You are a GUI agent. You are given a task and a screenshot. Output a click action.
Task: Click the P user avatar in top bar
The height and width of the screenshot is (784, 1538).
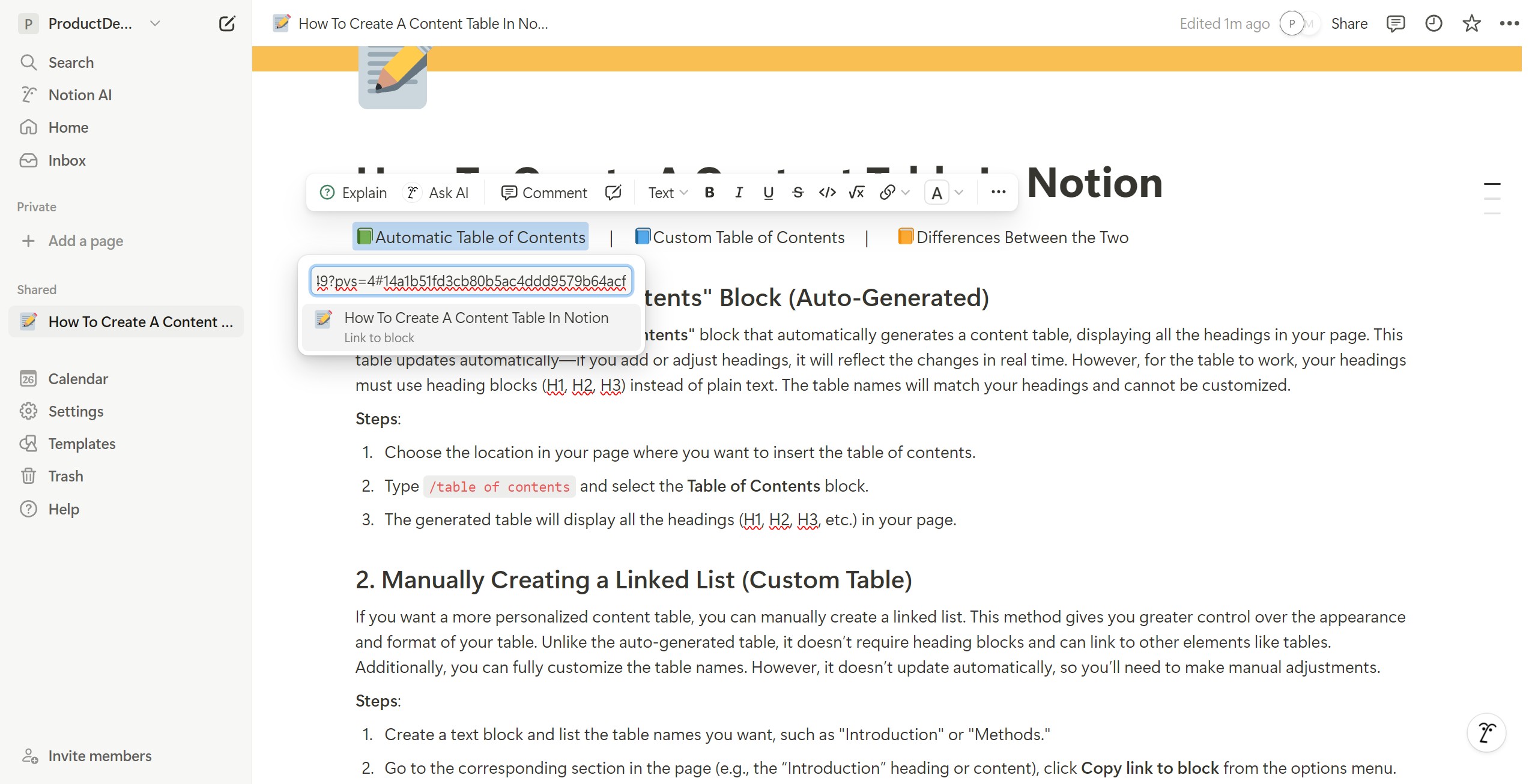1292,24
